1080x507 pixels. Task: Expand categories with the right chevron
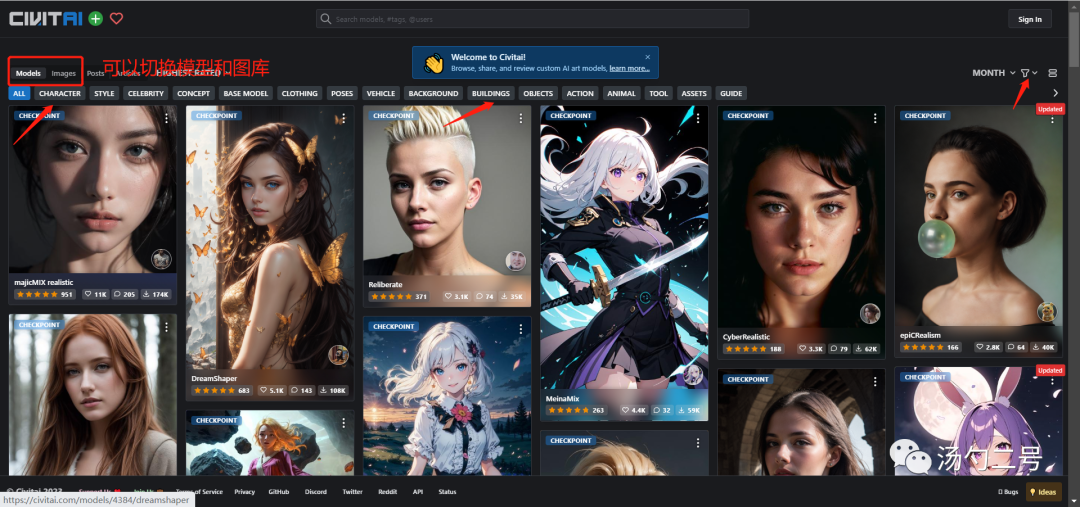pyautogui.click(x=1056, y=93)
